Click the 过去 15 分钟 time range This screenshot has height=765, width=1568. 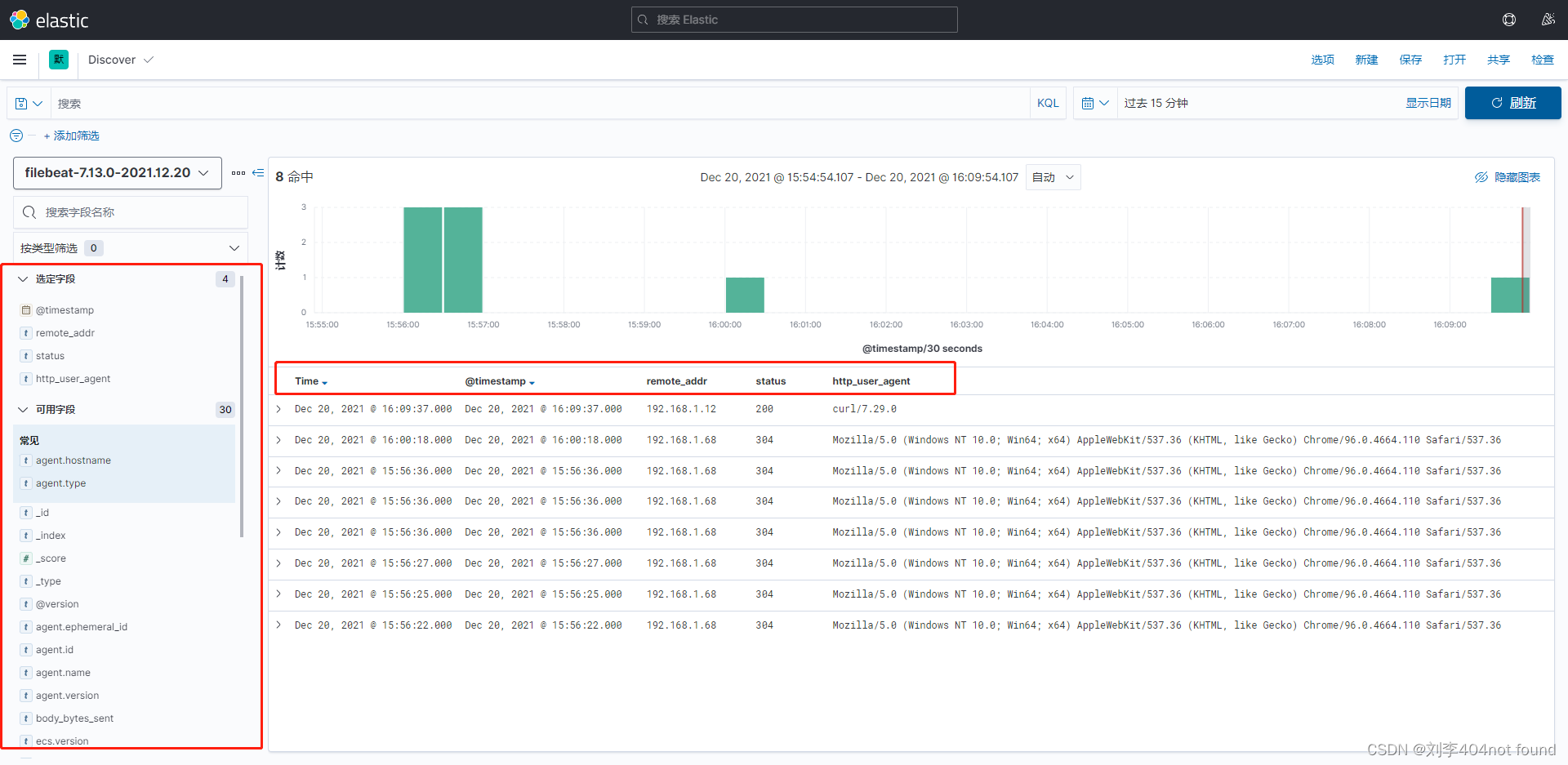click(1156, 103)
